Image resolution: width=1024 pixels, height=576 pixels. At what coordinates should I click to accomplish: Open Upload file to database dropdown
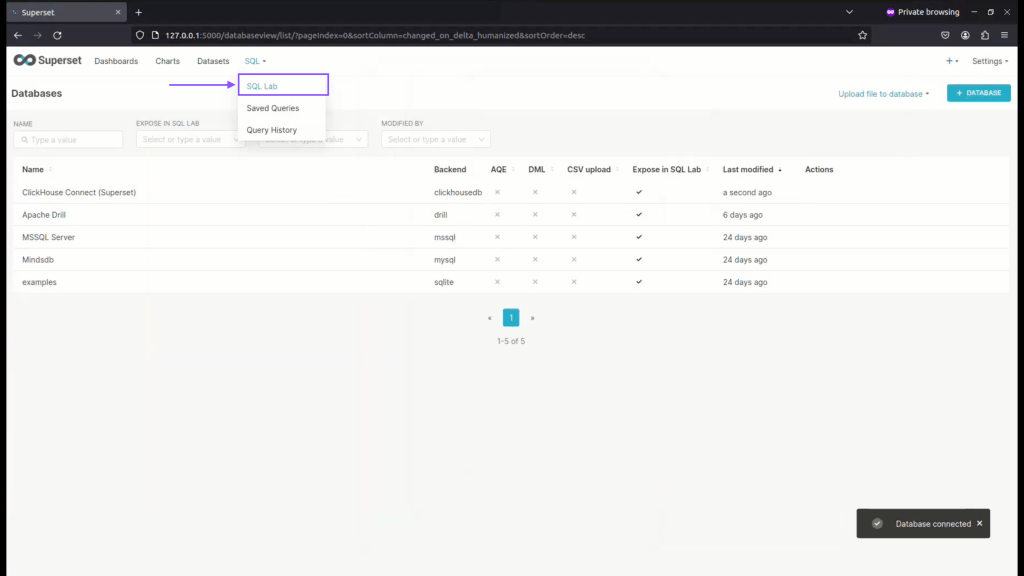tap(883, 94)
